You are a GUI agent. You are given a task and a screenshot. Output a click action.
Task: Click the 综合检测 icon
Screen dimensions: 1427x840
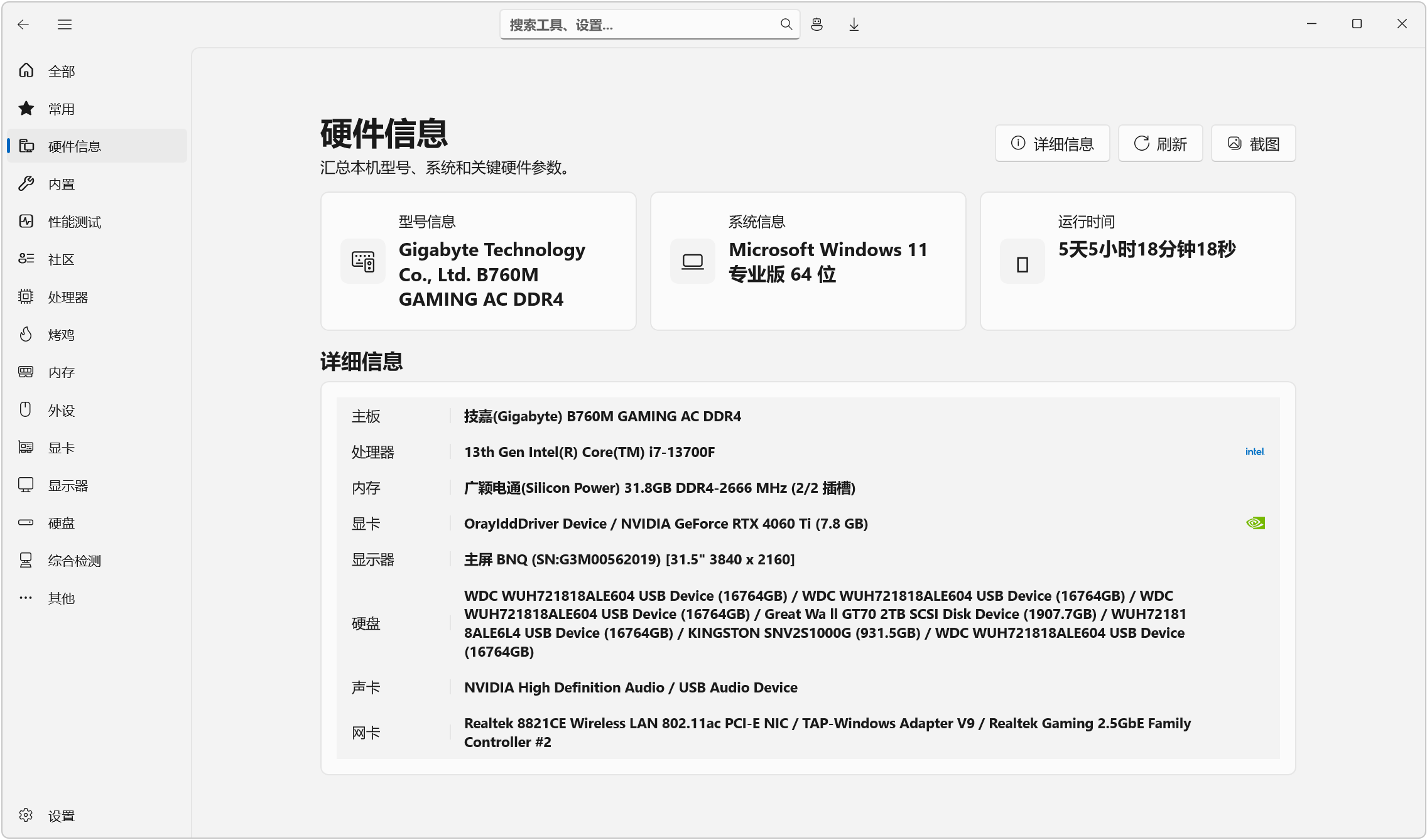pyautogui.click(x=26, y=560)
